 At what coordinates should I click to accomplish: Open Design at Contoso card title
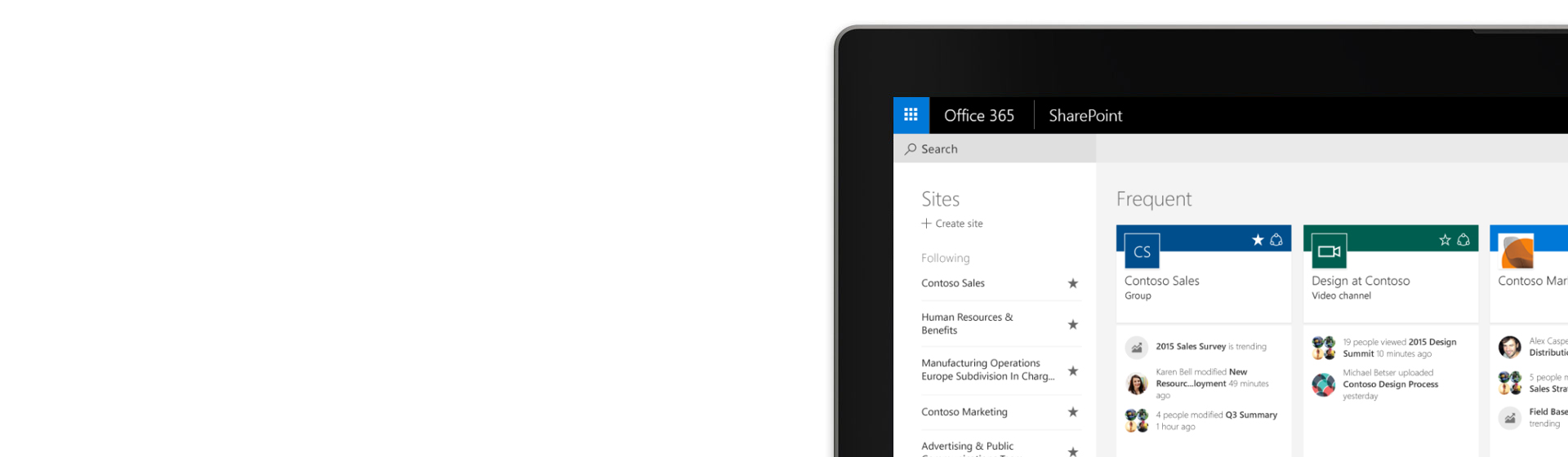(x=1361, y=281)
